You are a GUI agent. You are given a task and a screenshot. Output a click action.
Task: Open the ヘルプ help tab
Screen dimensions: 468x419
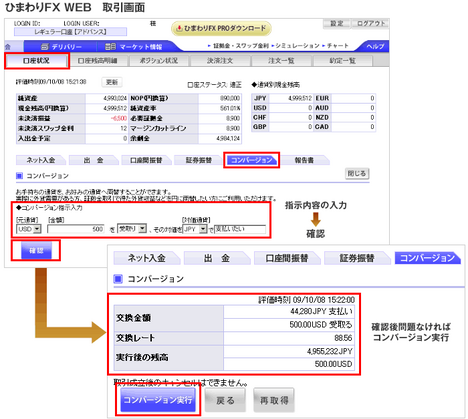pyautogui.click(x=375, y=46)
